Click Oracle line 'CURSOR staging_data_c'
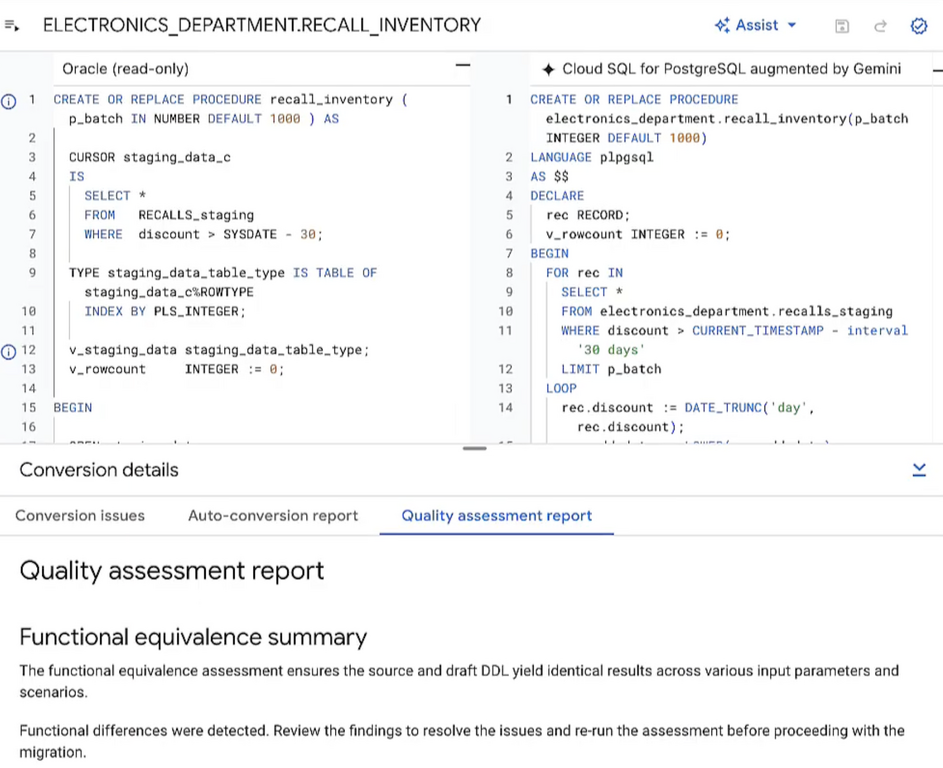Screen dimensions: 943x768 coord(150,157)
